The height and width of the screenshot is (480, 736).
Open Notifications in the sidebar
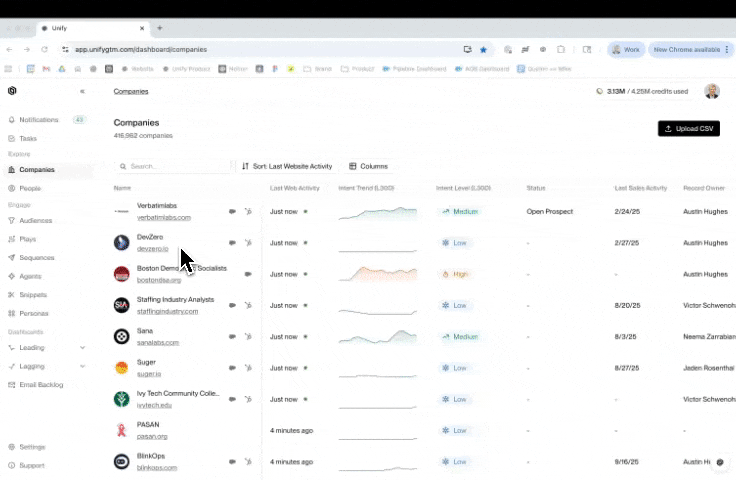(x=38, y=120)
